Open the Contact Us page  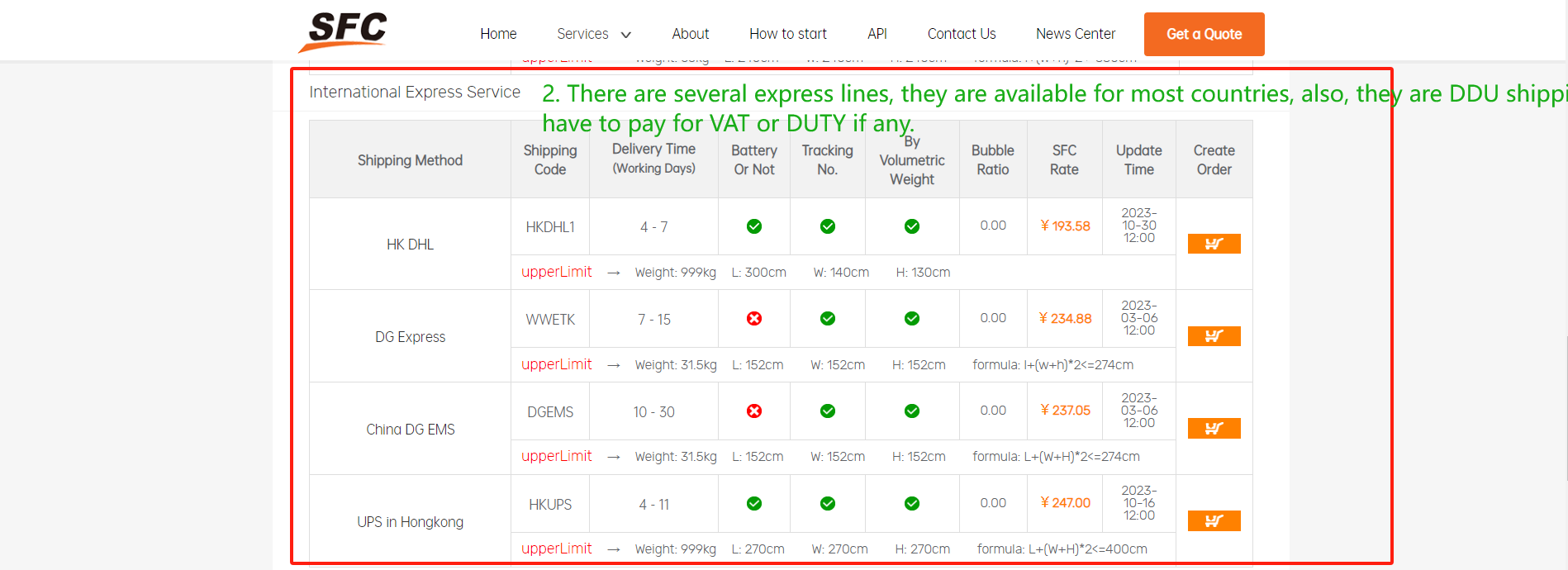coord(962,34)
